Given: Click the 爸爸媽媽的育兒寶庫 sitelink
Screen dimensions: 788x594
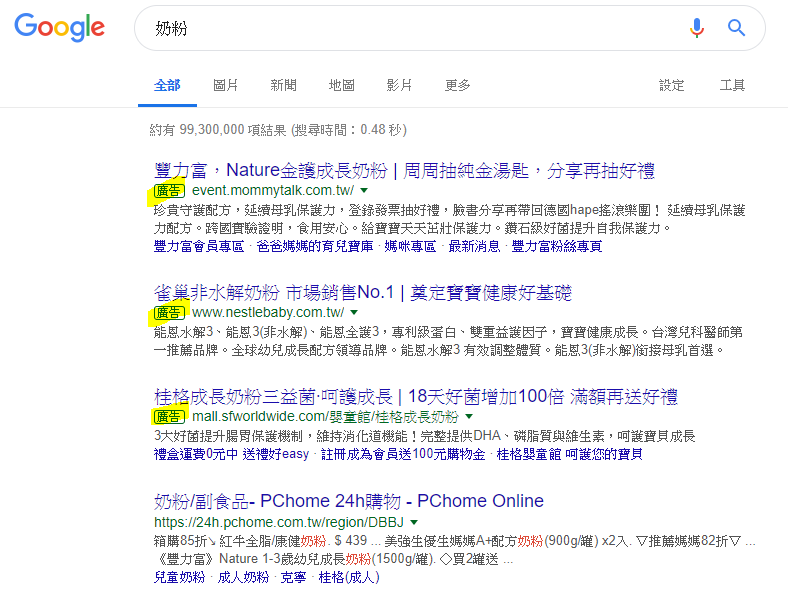Looking at the screenshot, I should pyautogui.click(x=315, y=246).
